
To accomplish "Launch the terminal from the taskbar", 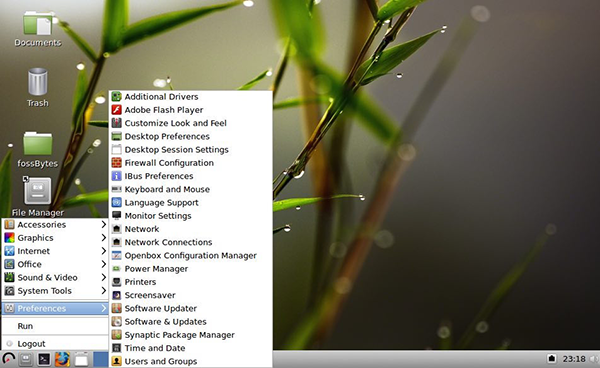I will point(44,359).
